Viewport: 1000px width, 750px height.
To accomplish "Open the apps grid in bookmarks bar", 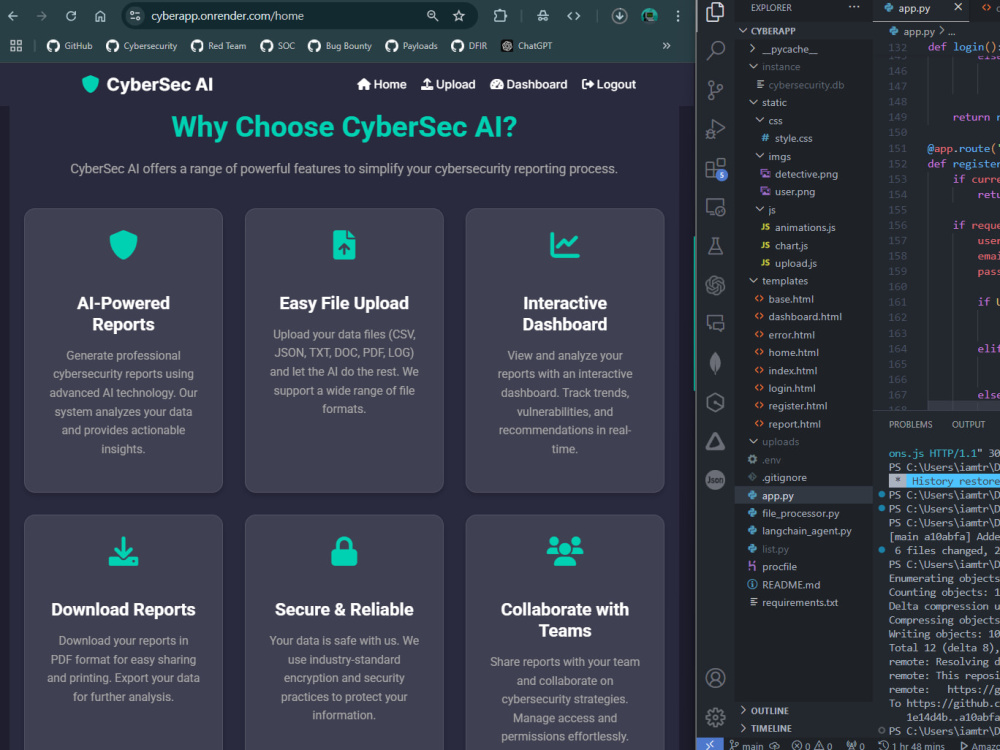I will 16,45.
